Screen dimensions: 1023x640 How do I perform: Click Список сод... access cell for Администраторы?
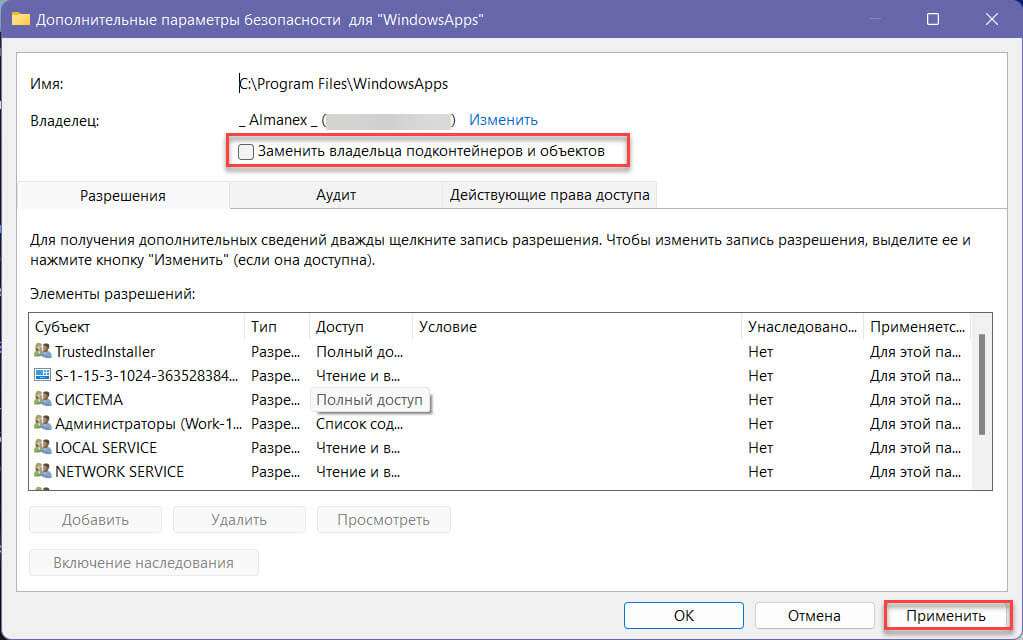tap(359, 424)
